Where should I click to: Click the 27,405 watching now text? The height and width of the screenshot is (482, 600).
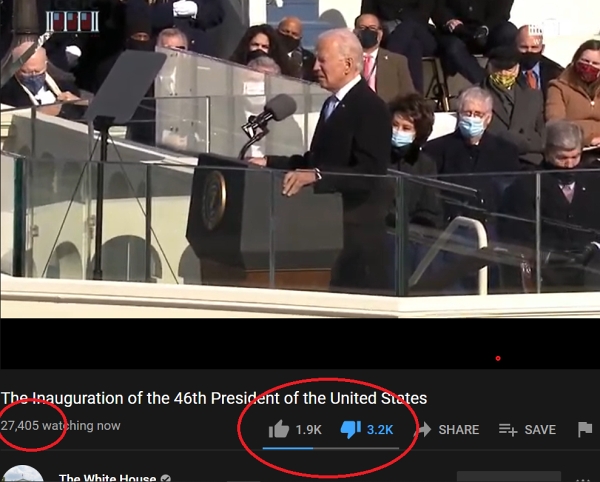[60, 425]
